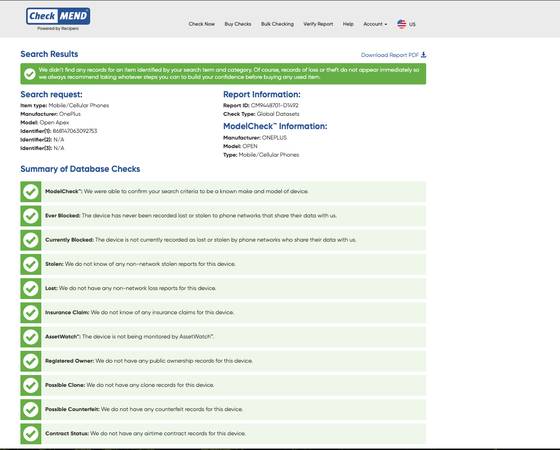Click the ModelCheck result description text

[x=196, y=191]
